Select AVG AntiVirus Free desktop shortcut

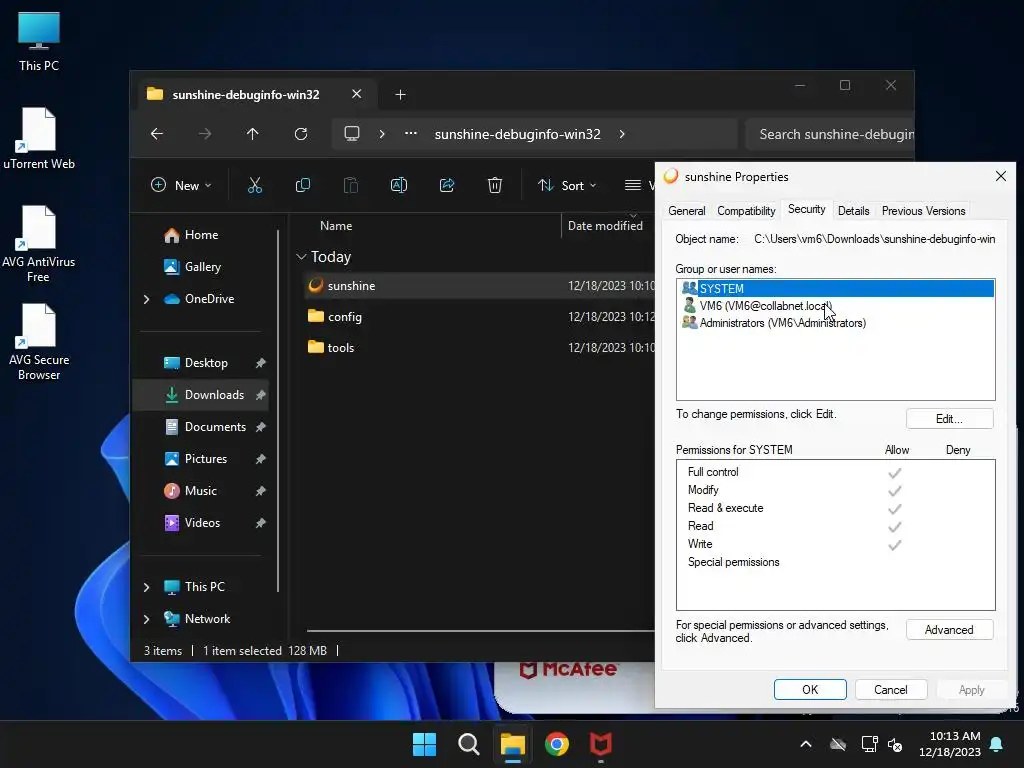(x=39, y=244)
